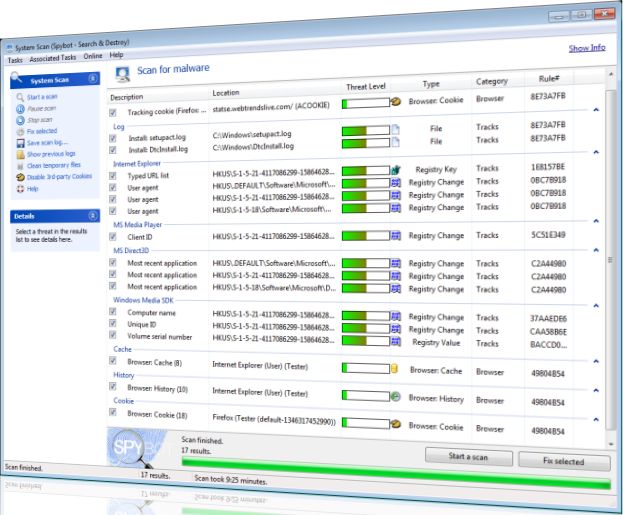The image size is (623, 515).
Task: Toggle the Install: setupact.log checkbox
Action: [113, 138]
